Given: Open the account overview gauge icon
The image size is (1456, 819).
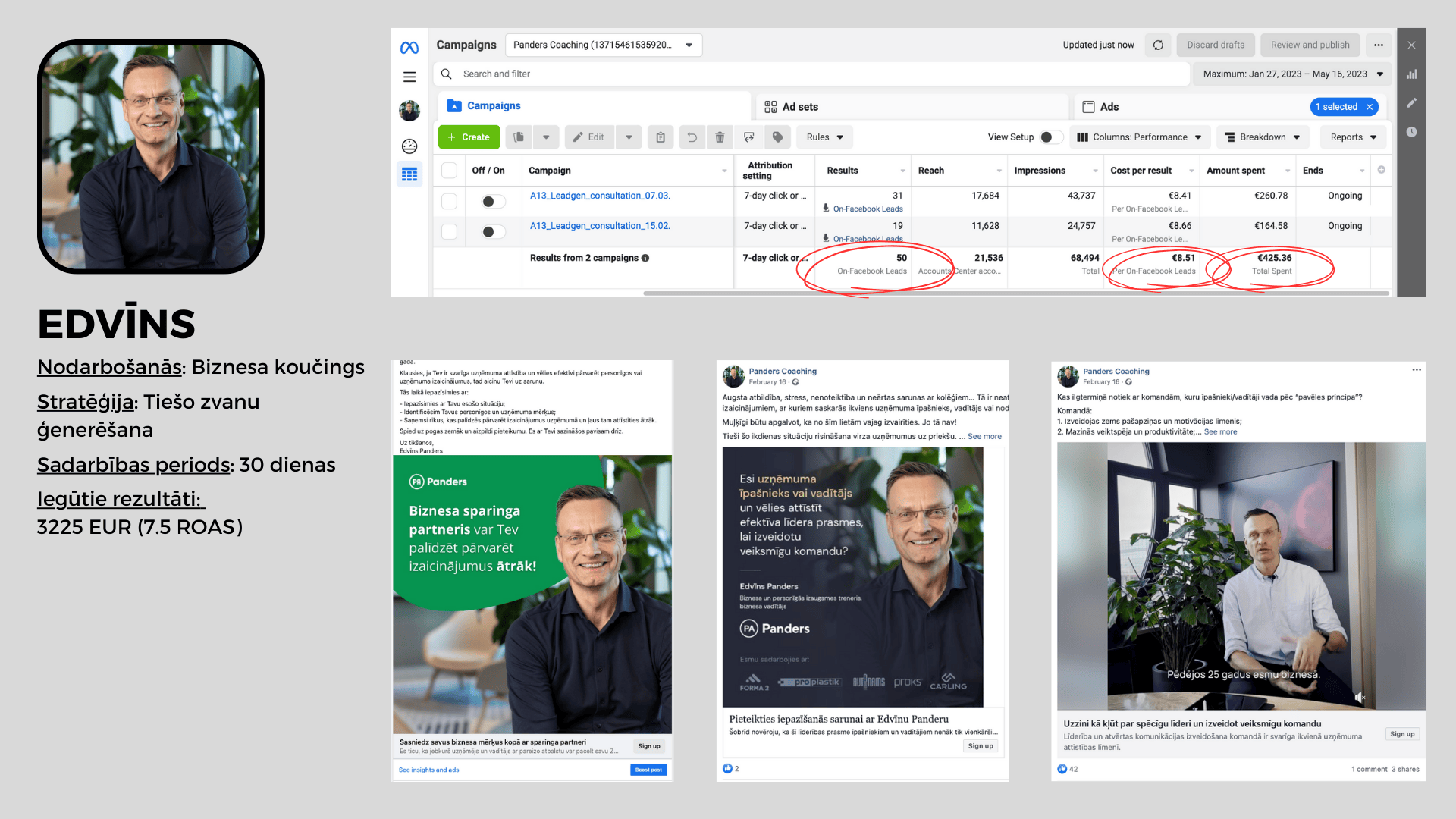Looking at the screenshot, I should pos(409,146).
